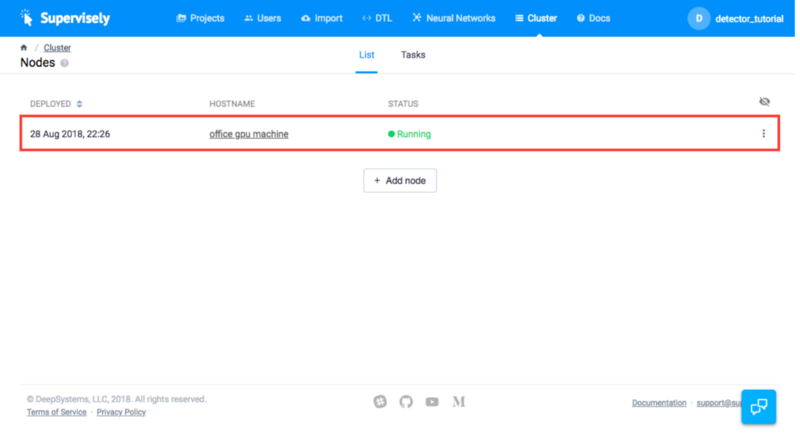Open the Import section
Image resolution: width=800 pixels, height=448 pixels.
tap(321, 18)
